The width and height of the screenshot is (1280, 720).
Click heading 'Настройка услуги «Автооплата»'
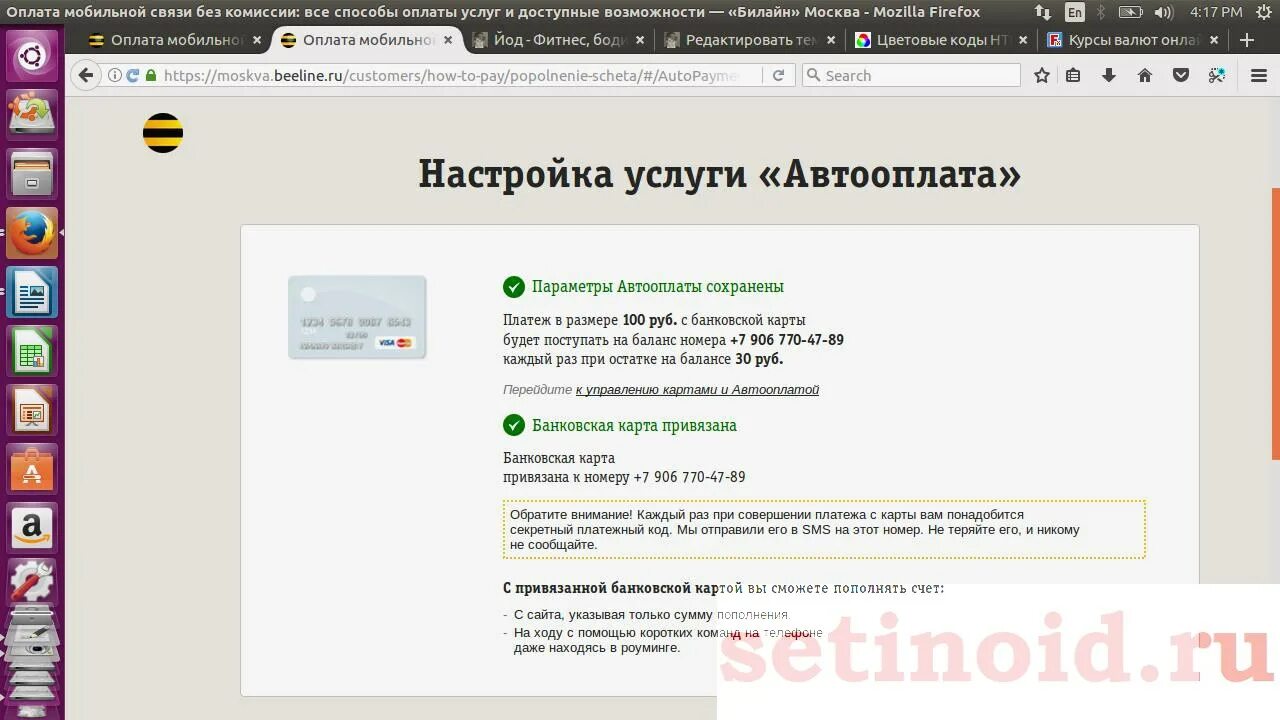(720, 174)
